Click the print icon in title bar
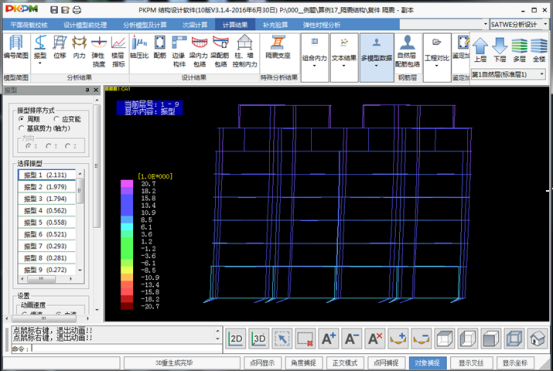The height and width of the screenshot is (372, 554). coord(77,10)
